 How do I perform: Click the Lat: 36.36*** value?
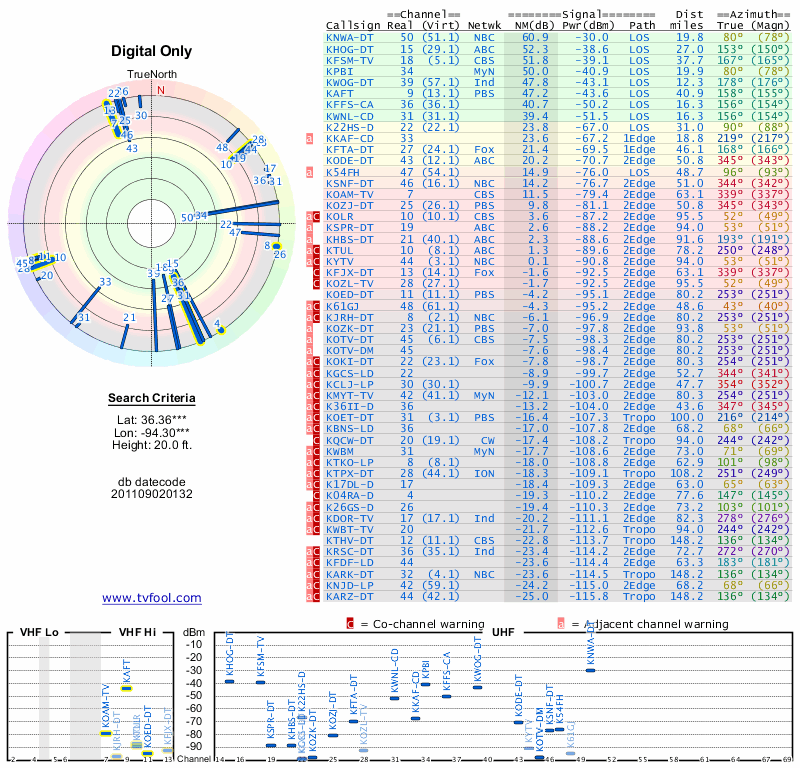[152, 420]
